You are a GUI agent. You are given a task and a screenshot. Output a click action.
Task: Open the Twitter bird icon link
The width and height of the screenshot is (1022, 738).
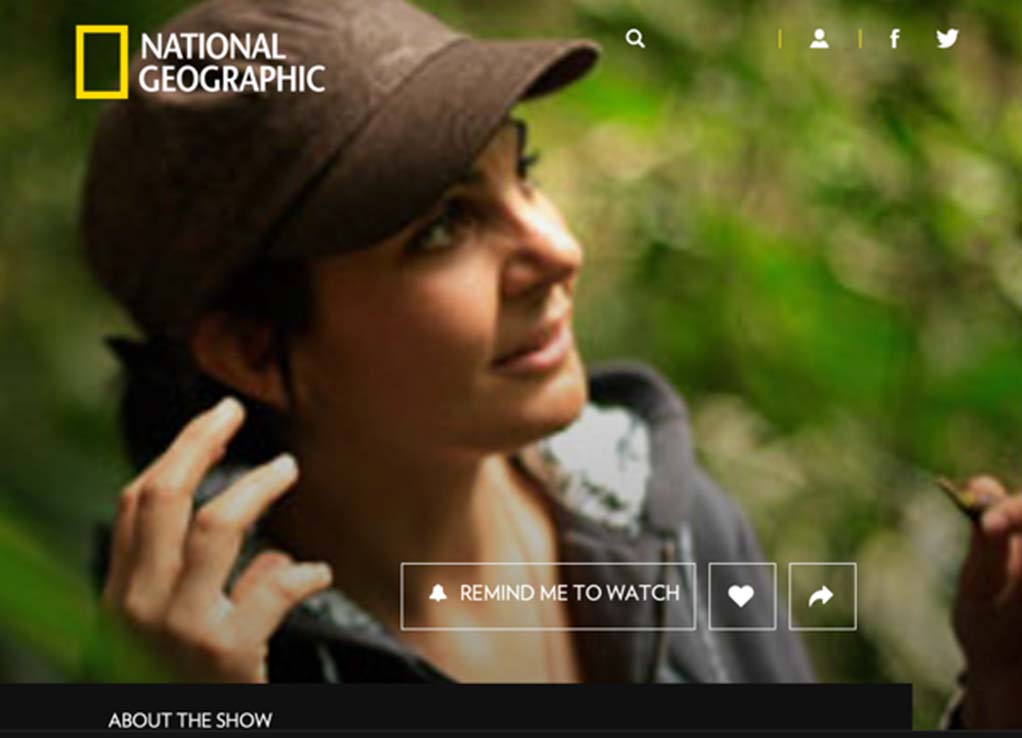947,38
